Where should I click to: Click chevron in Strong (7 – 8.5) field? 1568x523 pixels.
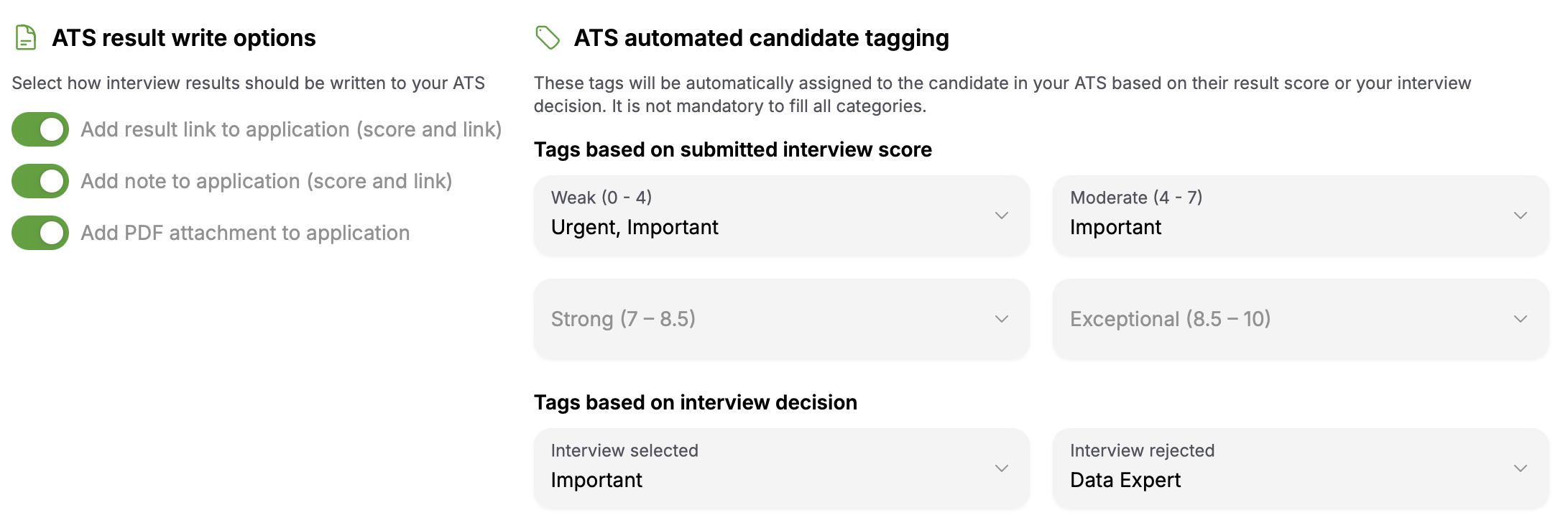1002,319
